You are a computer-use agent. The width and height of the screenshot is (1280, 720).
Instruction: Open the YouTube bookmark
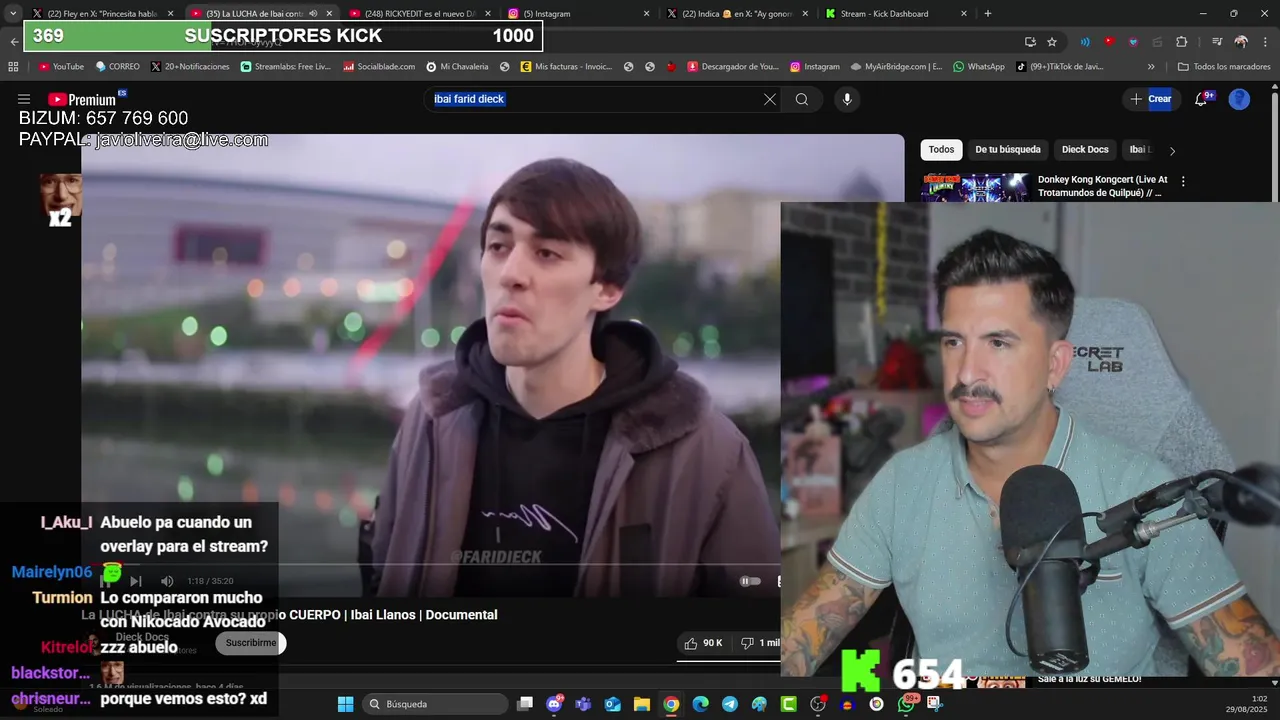[x=61, y=67]
